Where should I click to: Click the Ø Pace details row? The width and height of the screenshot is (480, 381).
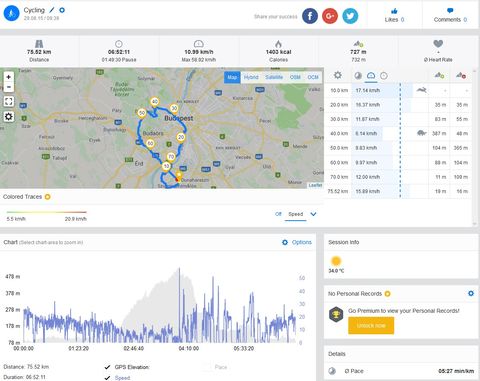click(401, 371)
